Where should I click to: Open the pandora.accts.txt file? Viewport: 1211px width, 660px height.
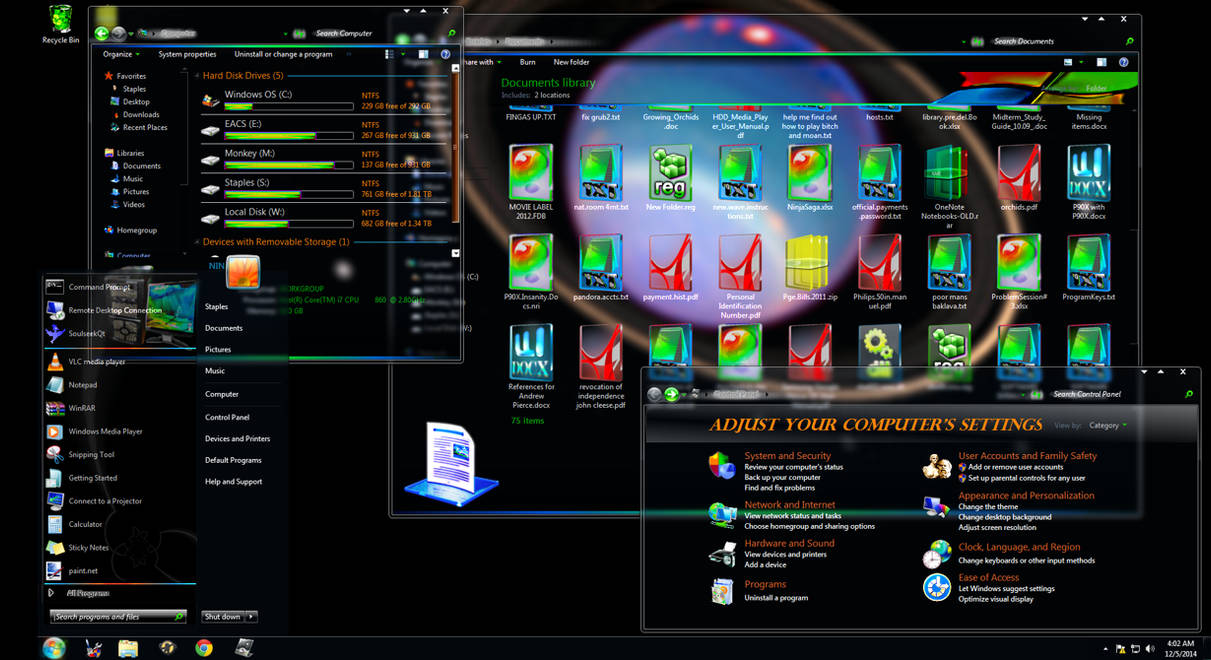coord(601,262)
